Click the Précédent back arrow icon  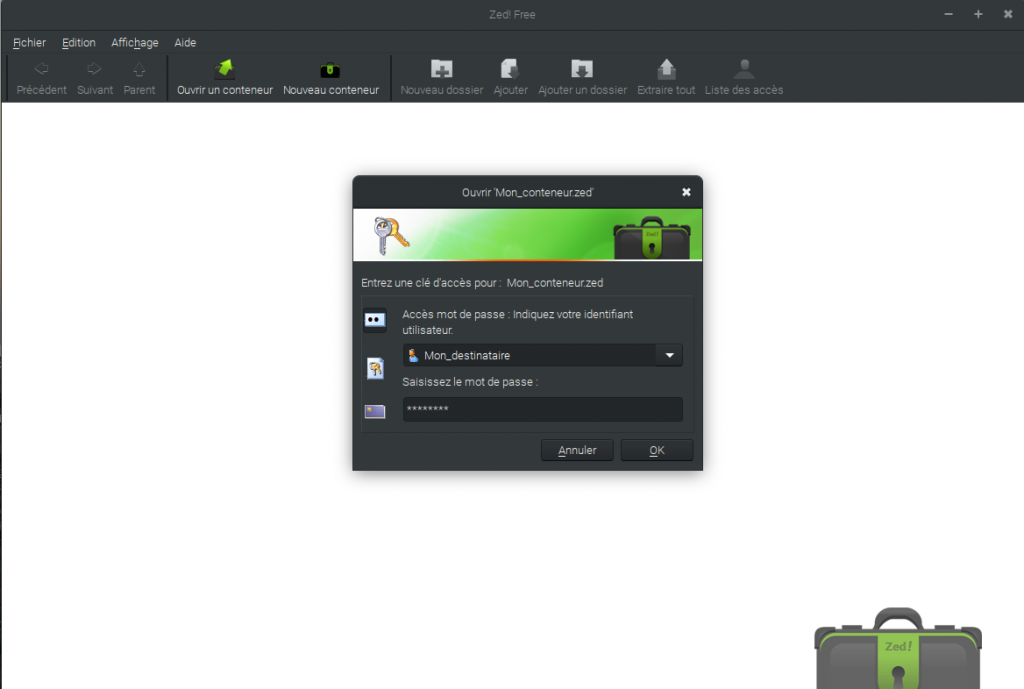coord(41,69)
